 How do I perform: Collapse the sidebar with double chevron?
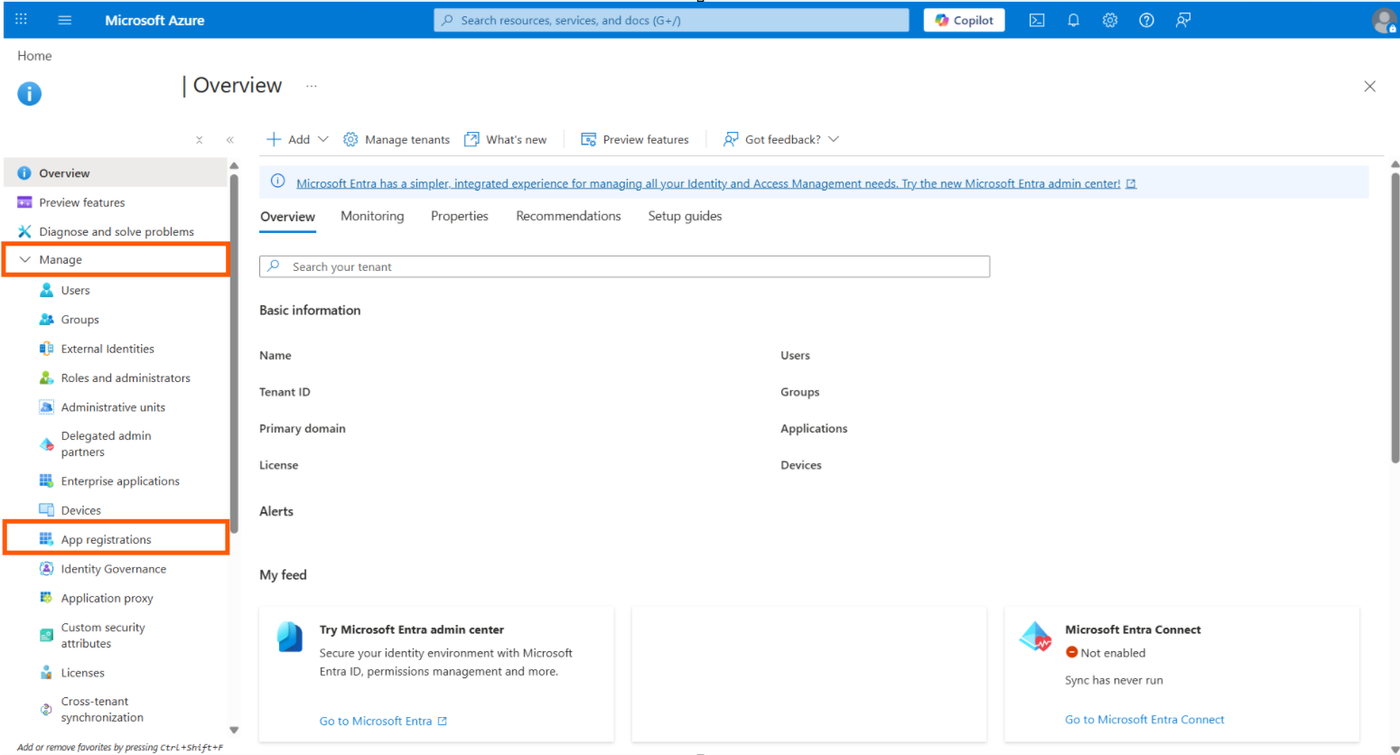(230, 140)
